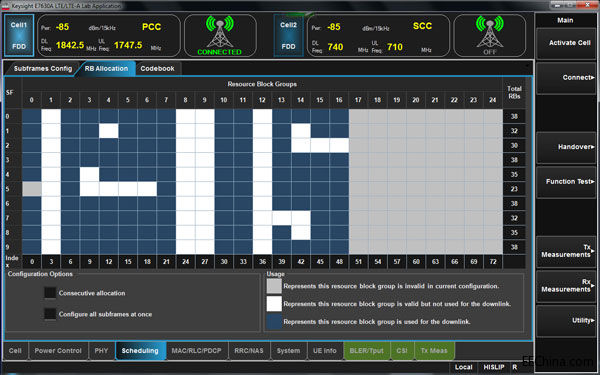Click Total RBs value 23 for subframe 5

coord(514,189)
